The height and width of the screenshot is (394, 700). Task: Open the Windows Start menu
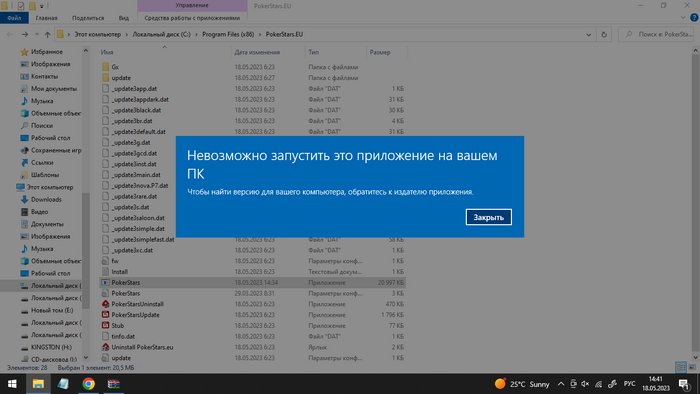coord(12,384)
